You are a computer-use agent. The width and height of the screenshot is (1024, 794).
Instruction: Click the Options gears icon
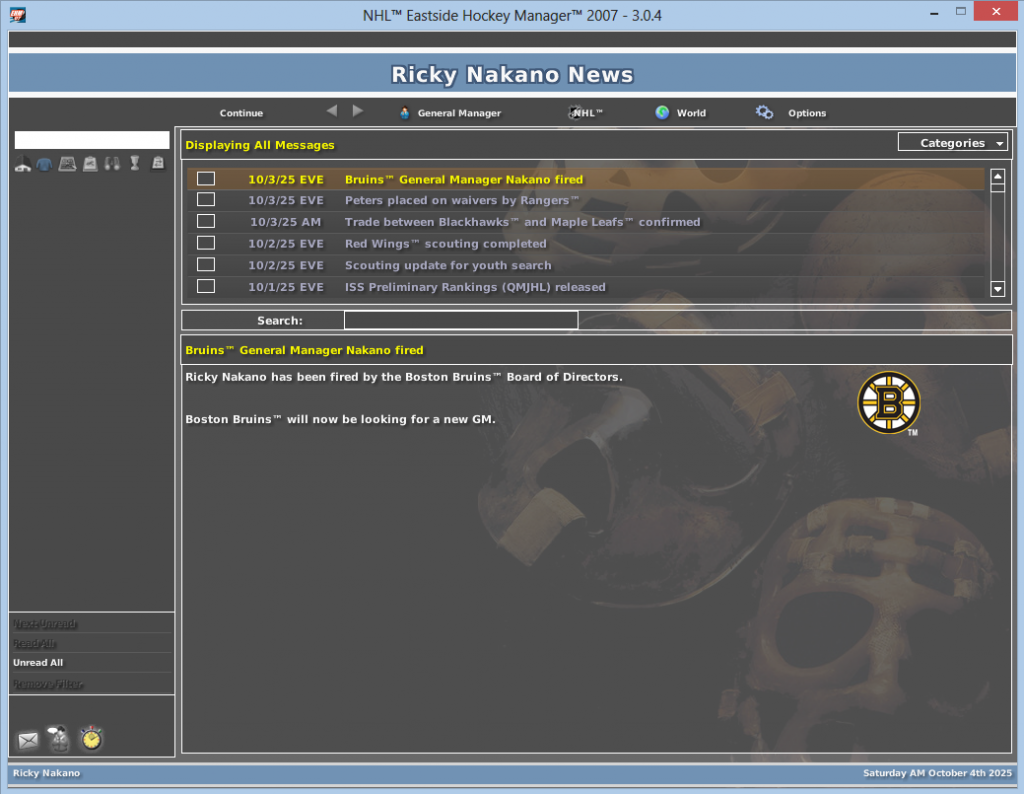764,112
